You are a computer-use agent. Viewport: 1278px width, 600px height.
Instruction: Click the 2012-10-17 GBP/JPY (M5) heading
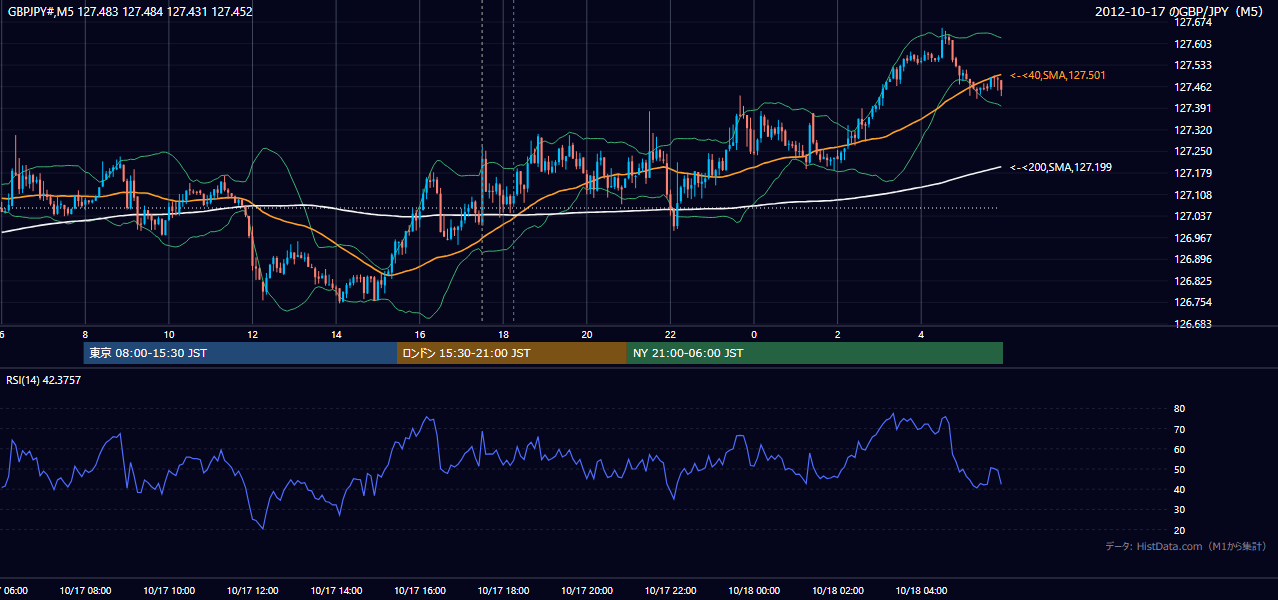1180,12
